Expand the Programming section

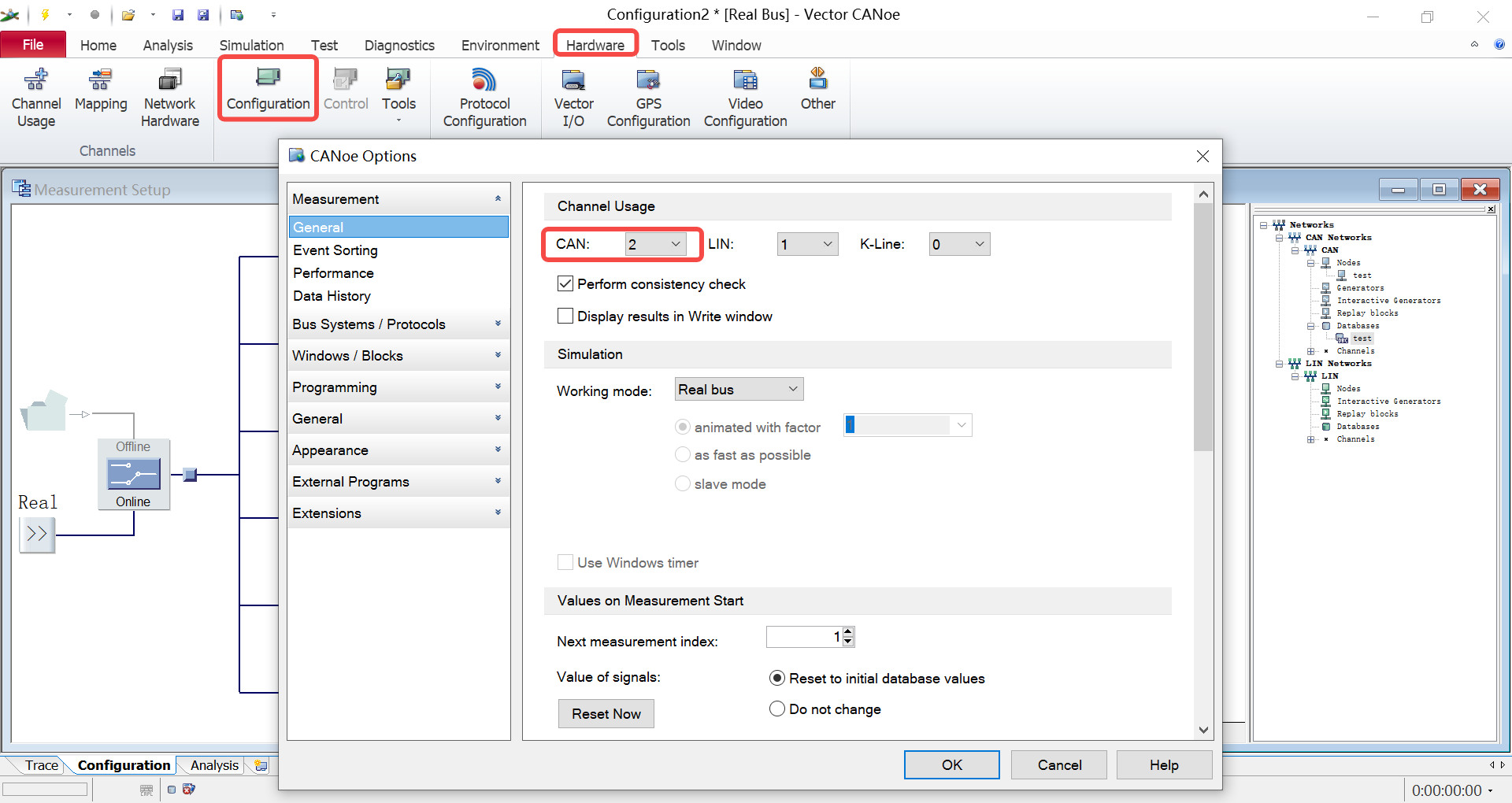tap(398, 387)
